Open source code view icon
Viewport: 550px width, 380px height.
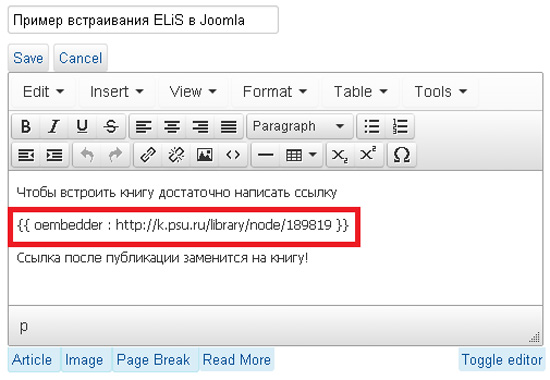tap(233, 155)
